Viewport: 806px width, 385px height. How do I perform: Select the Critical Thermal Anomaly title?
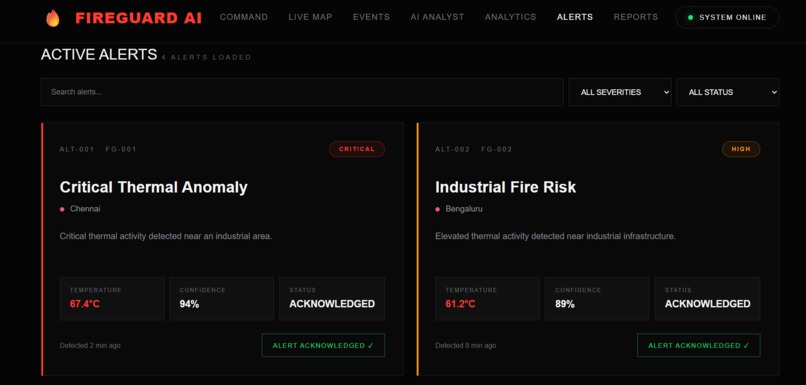(x=154, y=187)
